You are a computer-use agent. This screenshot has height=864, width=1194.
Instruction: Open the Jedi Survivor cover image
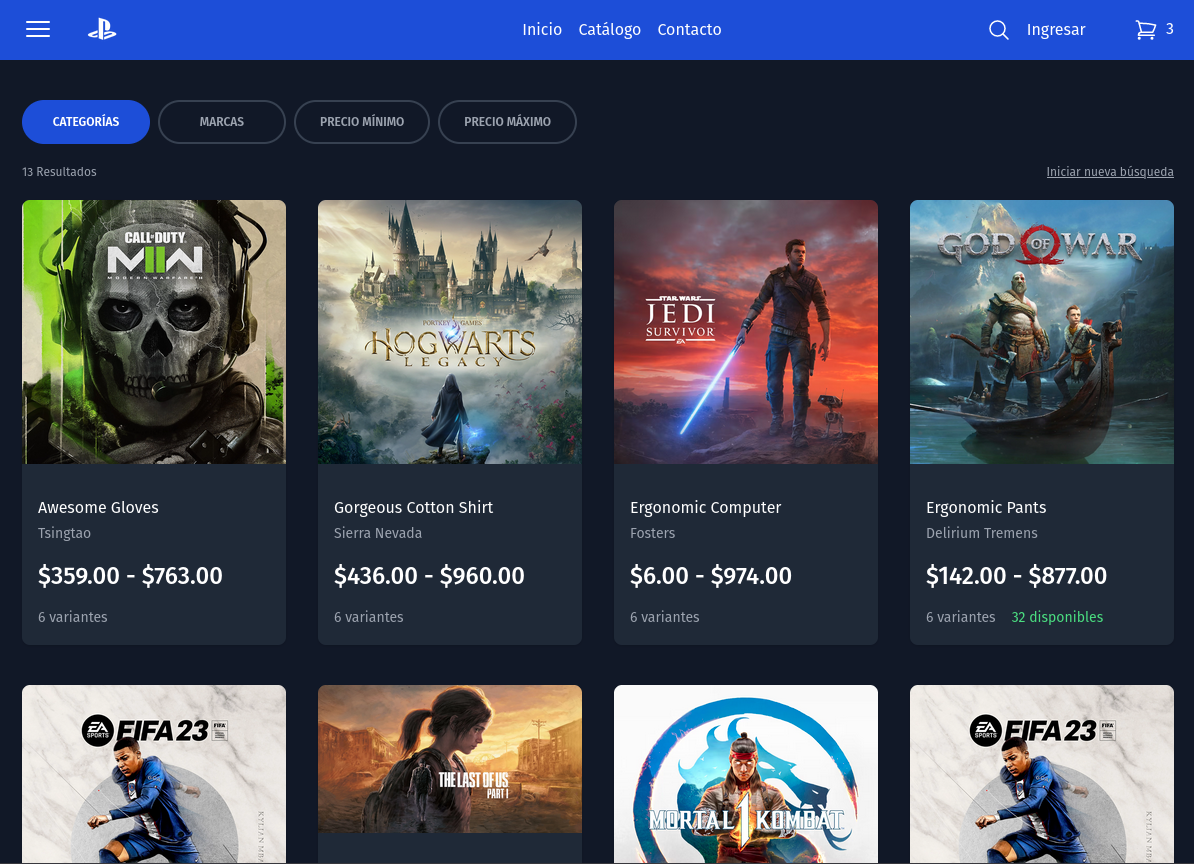pos(745,332)
